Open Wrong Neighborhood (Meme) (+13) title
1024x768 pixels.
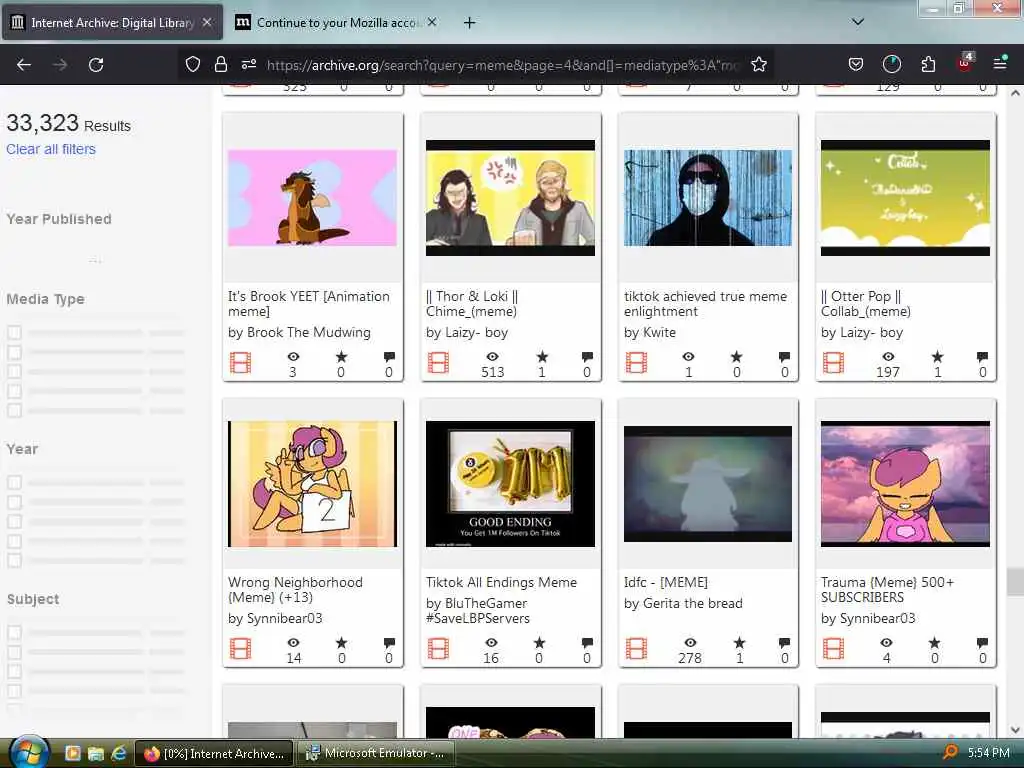[x=295, y=590]
